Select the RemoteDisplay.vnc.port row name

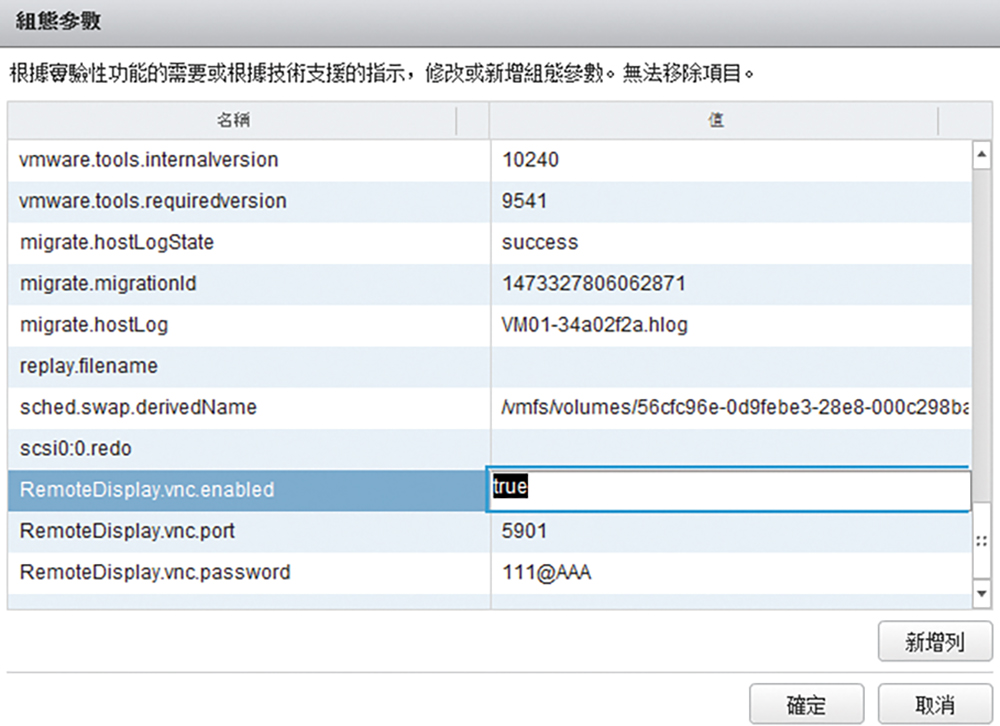coord(127,531)
